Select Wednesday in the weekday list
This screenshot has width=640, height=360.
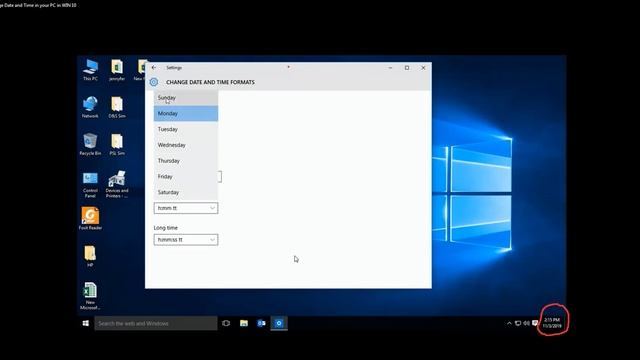pos(186,145)
